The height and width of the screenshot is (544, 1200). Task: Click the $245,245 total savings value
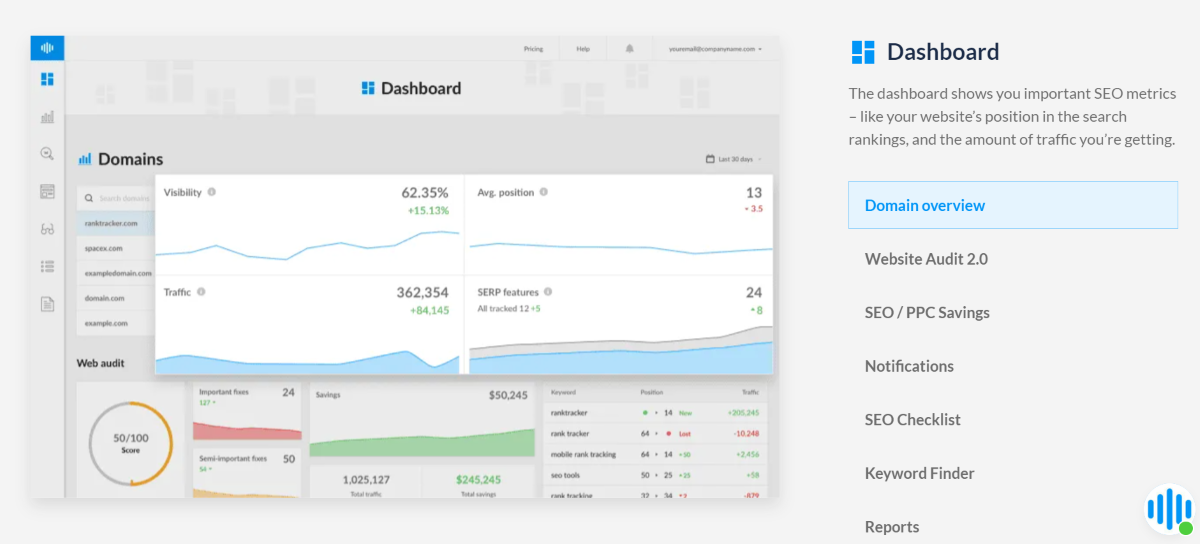479,479
